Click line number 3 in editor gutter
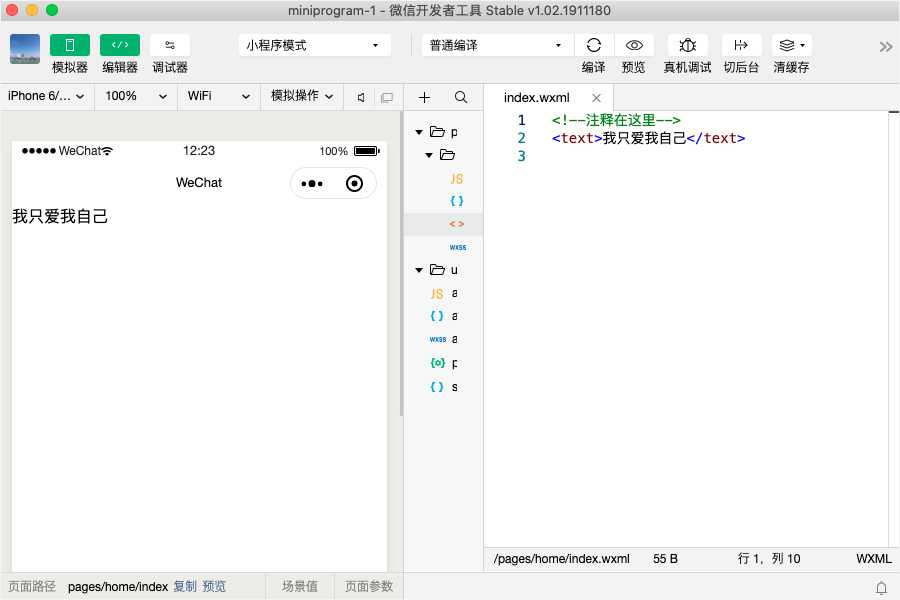 pos(521,156)
